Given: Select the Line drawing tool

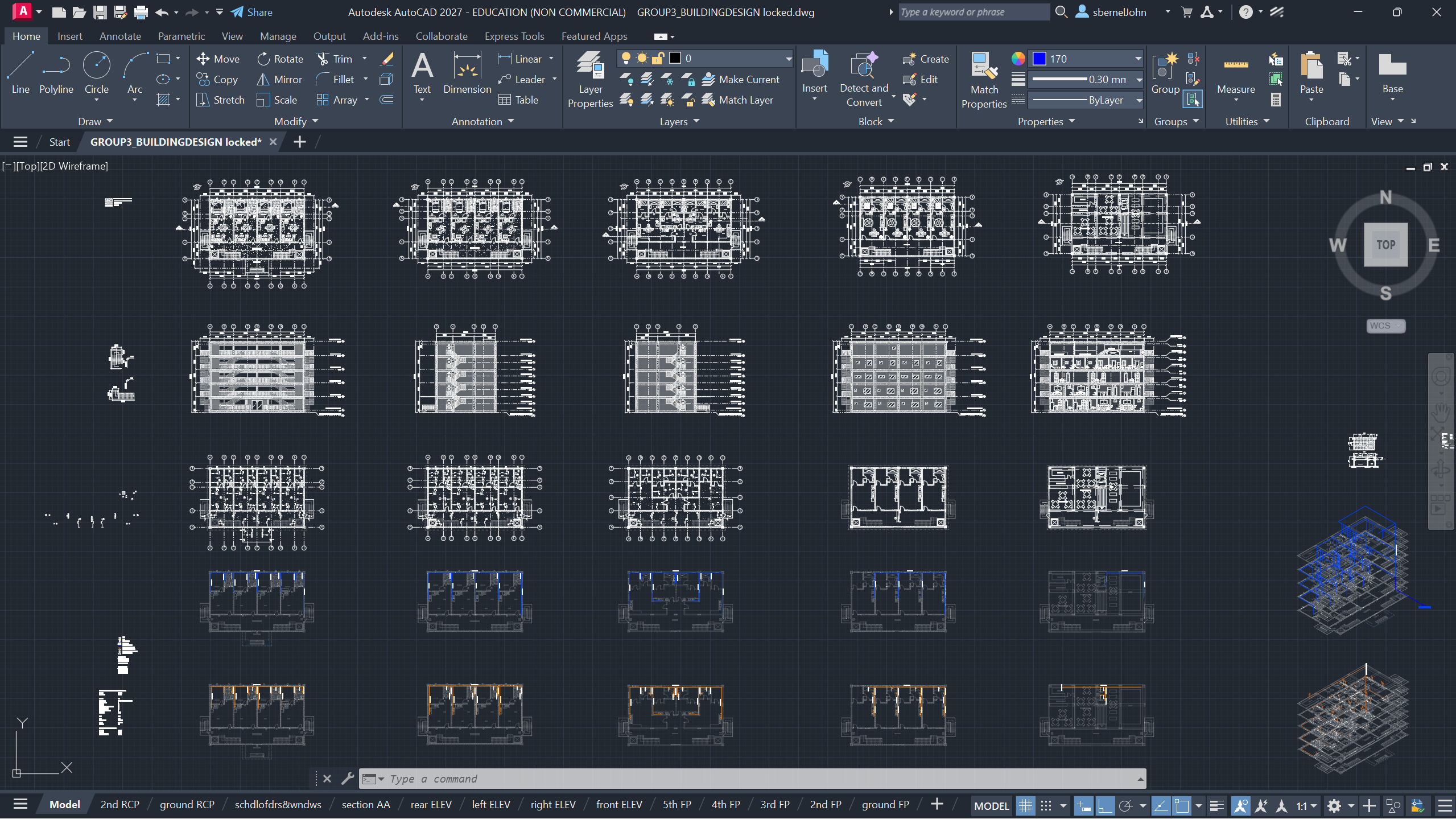Looking at the screenshot, I should pyautogui.click(x=20, y=73).
